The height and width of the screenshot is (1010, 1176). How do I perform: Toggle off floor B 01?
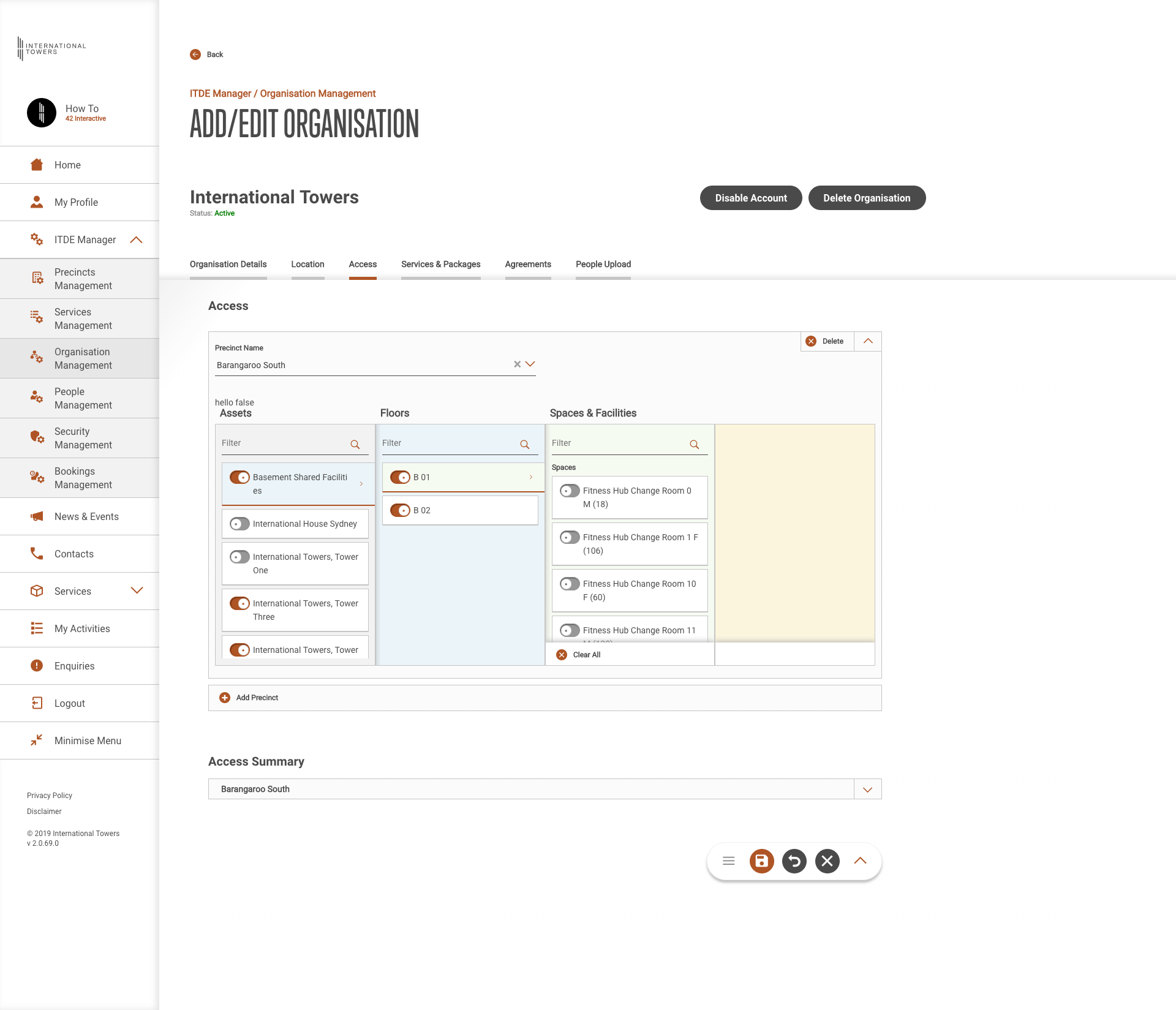point(400,477)
